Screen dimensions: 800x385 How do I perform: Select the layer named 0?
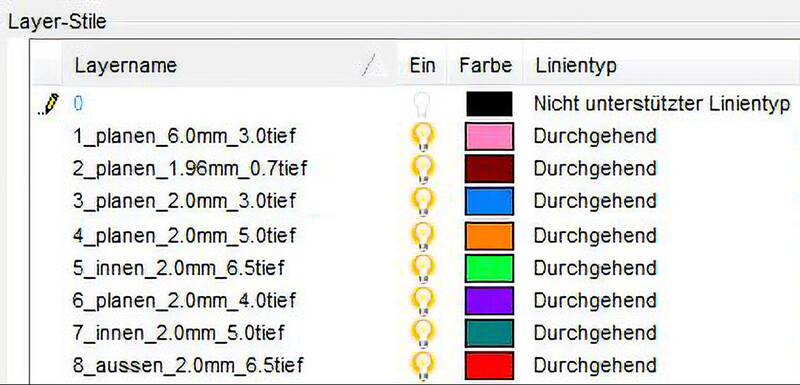[78, 104]
